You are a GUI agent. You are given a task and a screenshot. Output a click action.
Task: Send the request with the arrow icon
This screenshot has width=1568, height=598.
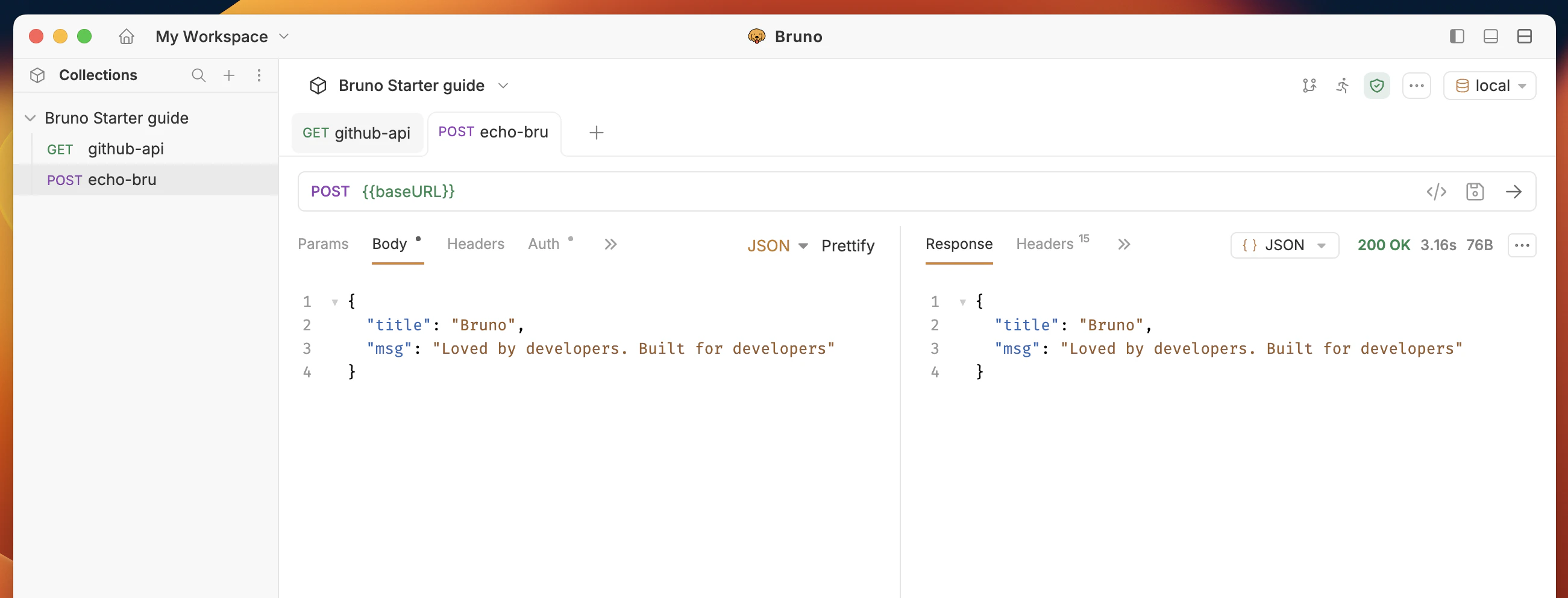click(1513, 192)
